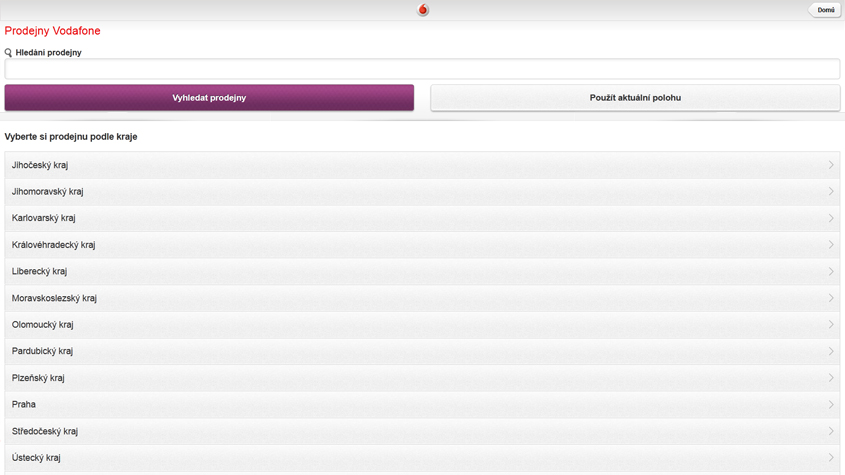Click the search magnifier icon
845x475 pixels.
pos(8,52)
